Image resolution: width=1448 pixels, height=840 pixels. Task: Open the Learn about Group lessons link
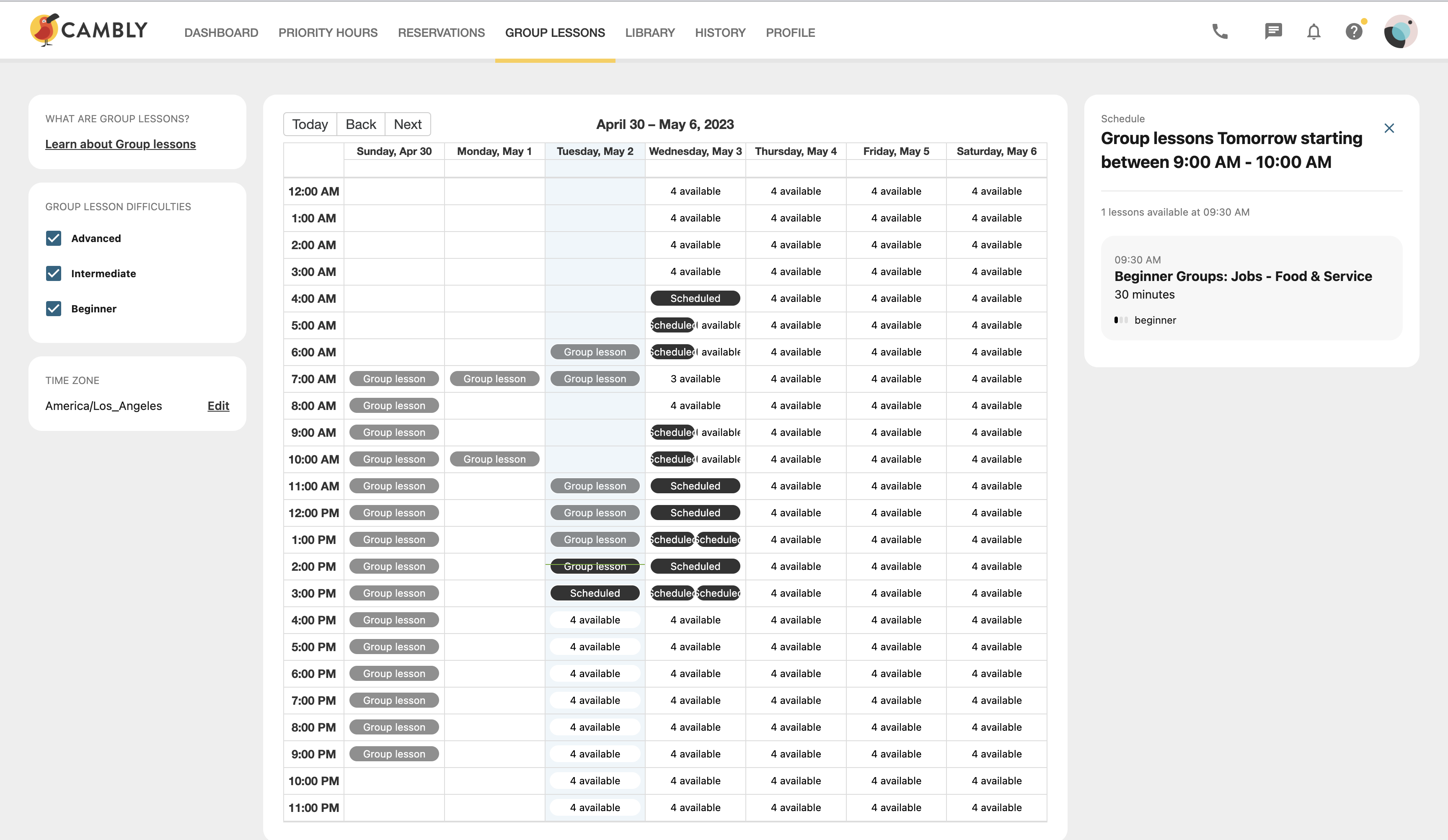click(x=121, y=144)
